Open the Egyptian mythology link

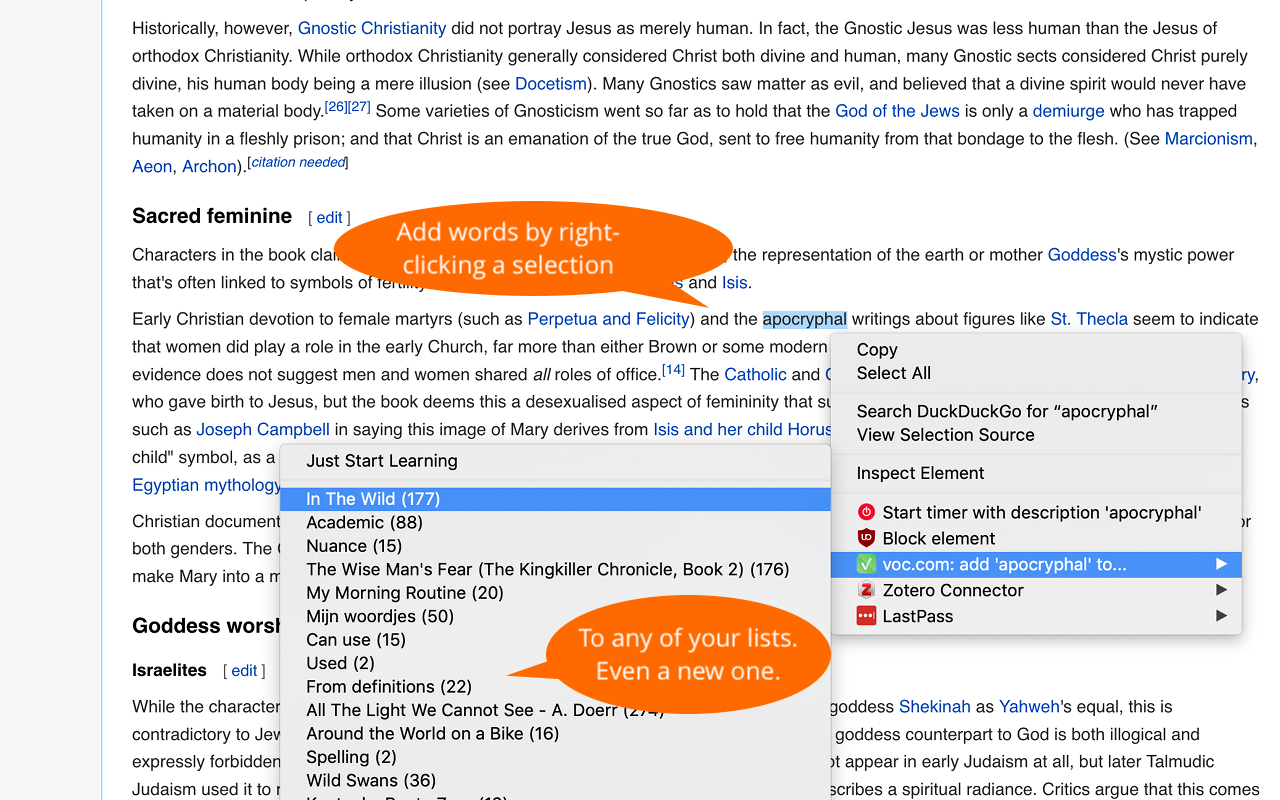tap(206, 486)
